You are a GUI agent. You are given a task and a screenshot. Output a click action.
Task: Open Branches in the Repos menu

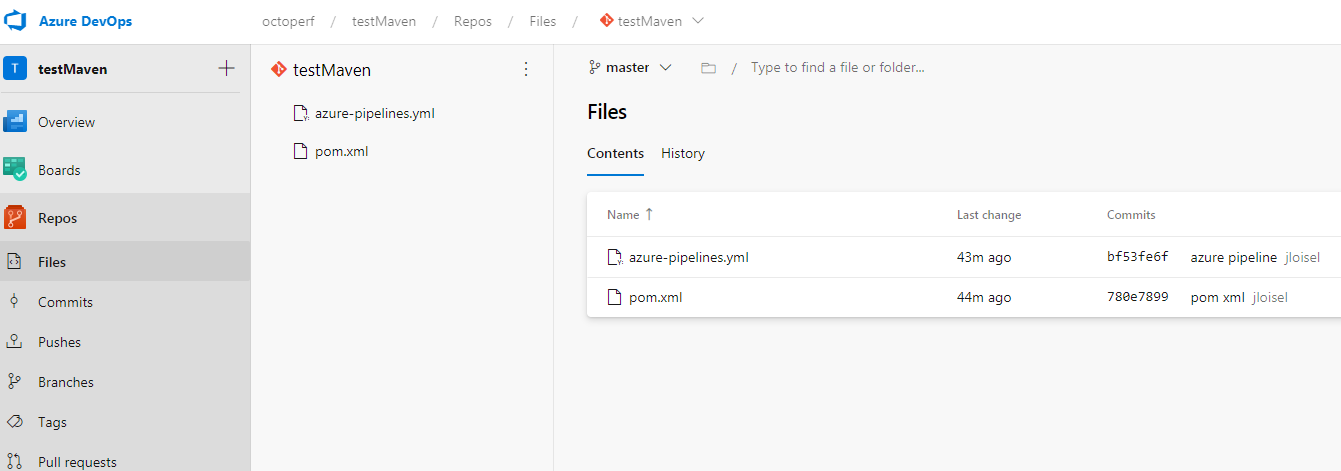click(x=65, y=382)
